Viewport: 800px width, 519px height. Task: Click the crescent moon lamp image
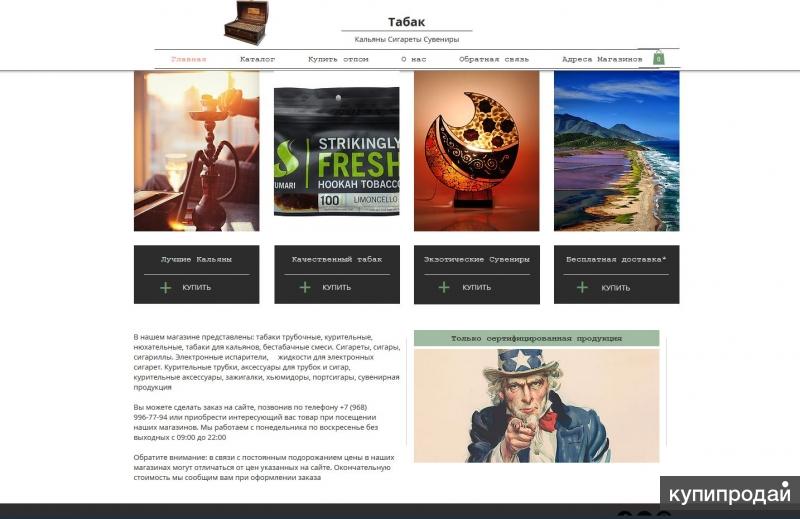[477, 151]
